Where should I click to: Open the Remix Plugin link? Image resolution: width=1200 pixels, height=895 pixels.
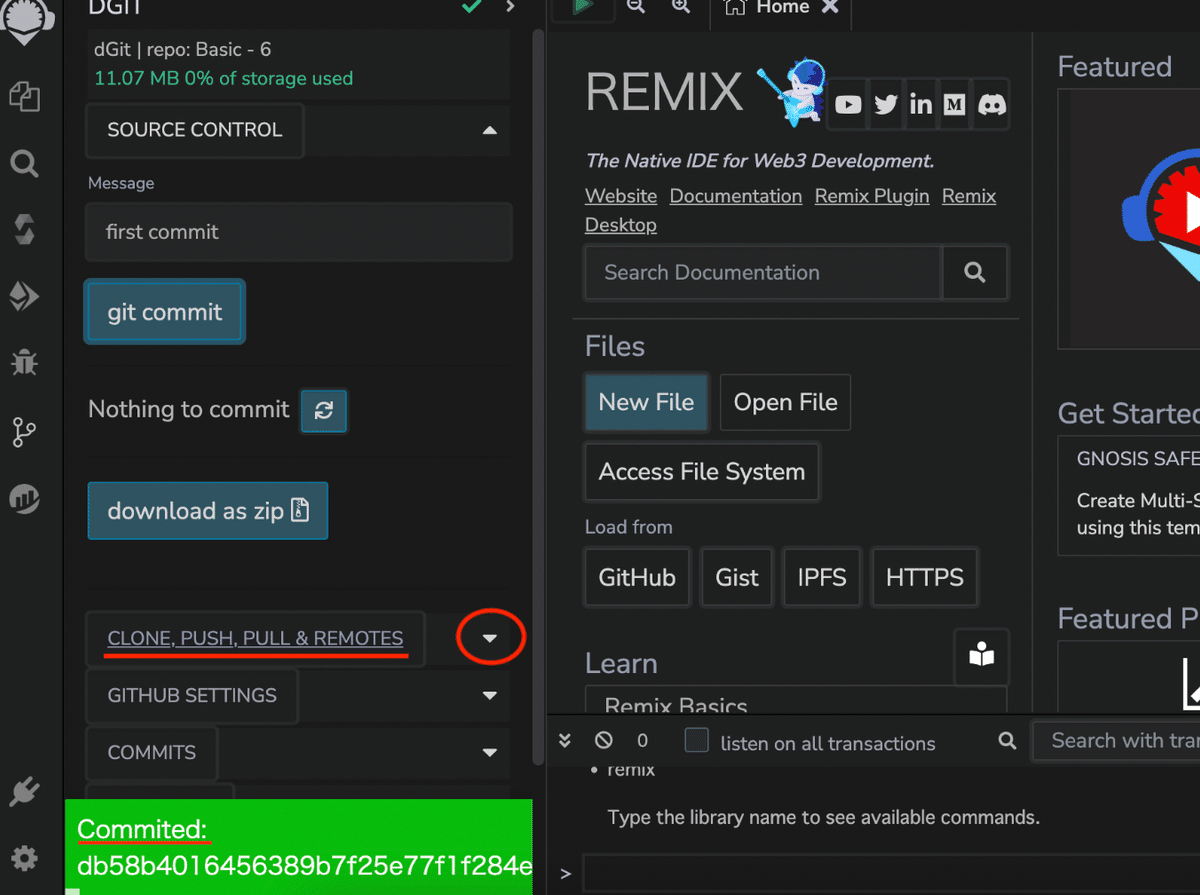click(x=872, y=196)
